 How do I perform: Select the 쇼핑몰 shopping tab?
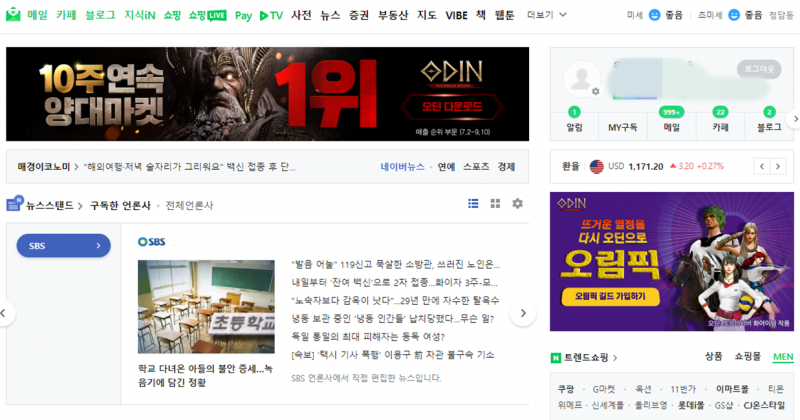click(747, 357)
